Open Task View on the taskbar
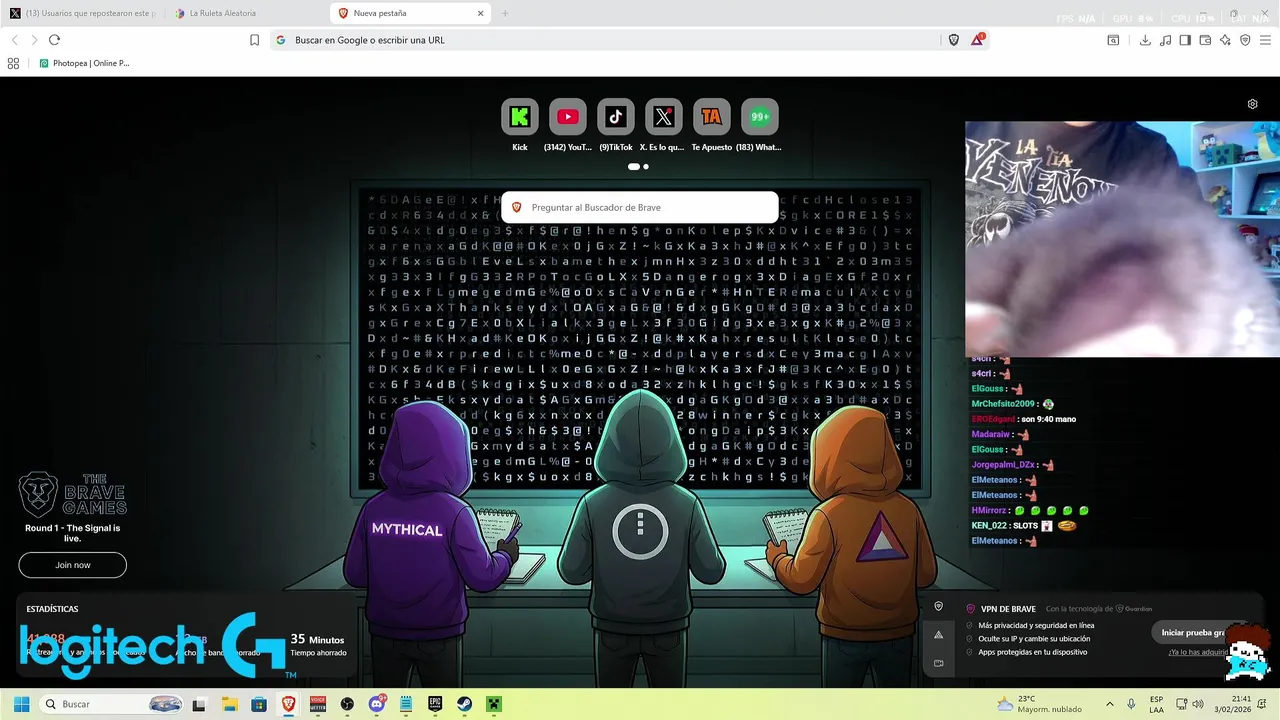 tap(199, 704)
